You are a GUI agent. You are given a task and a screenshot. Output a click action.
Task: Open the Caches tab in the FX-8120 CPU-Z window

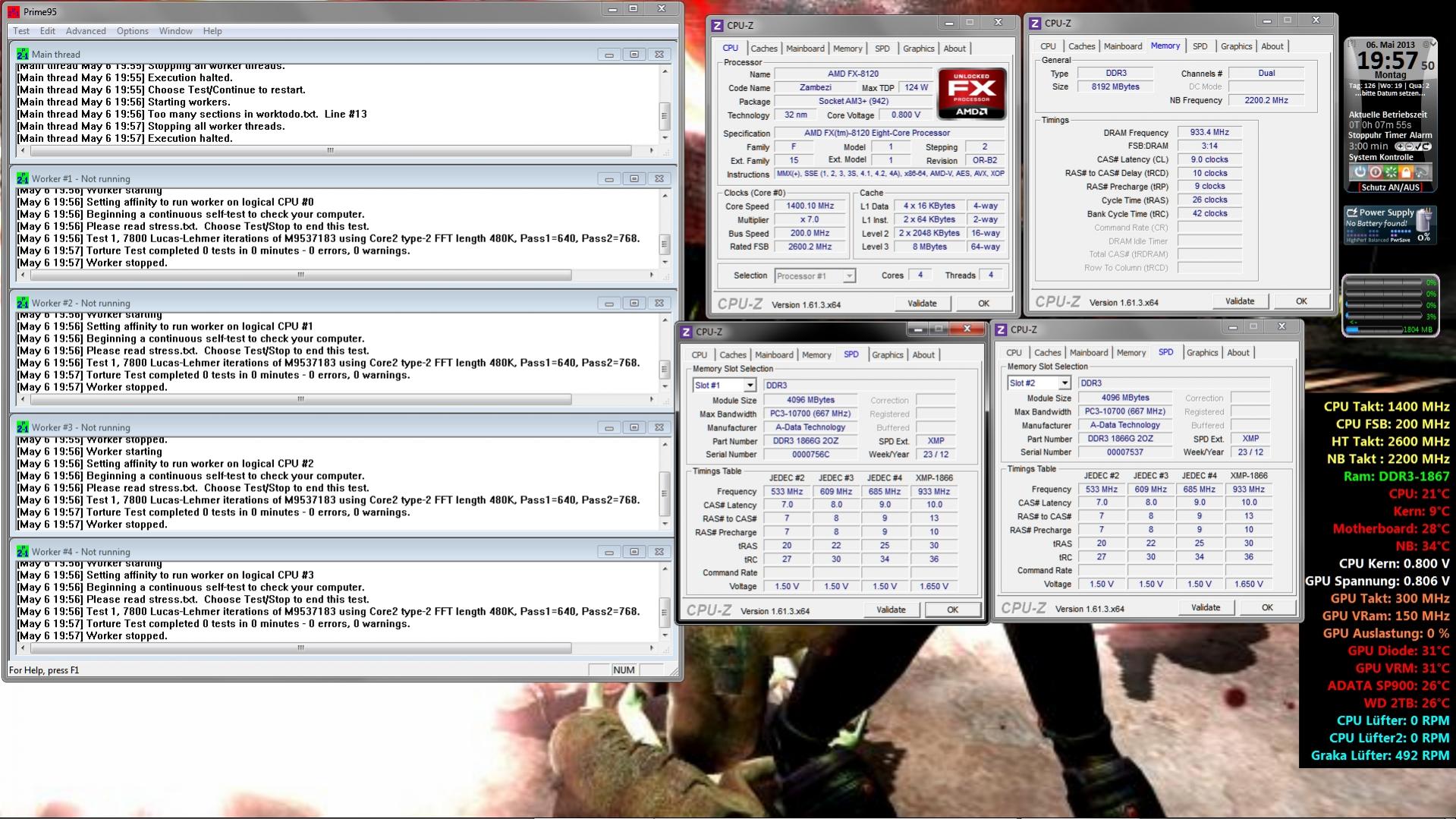pos(764,48)
